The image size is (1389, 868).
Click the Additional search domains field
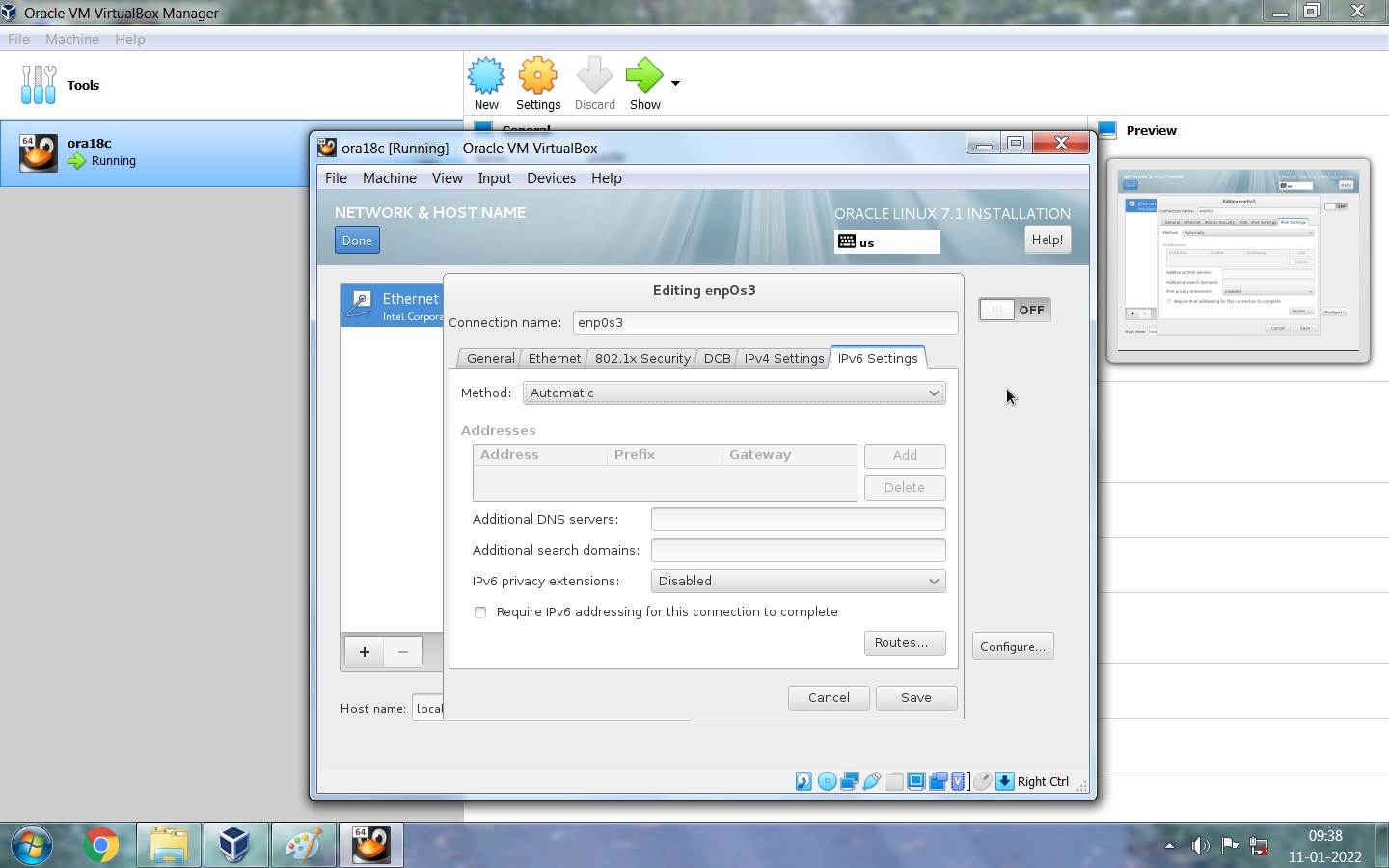799,551
